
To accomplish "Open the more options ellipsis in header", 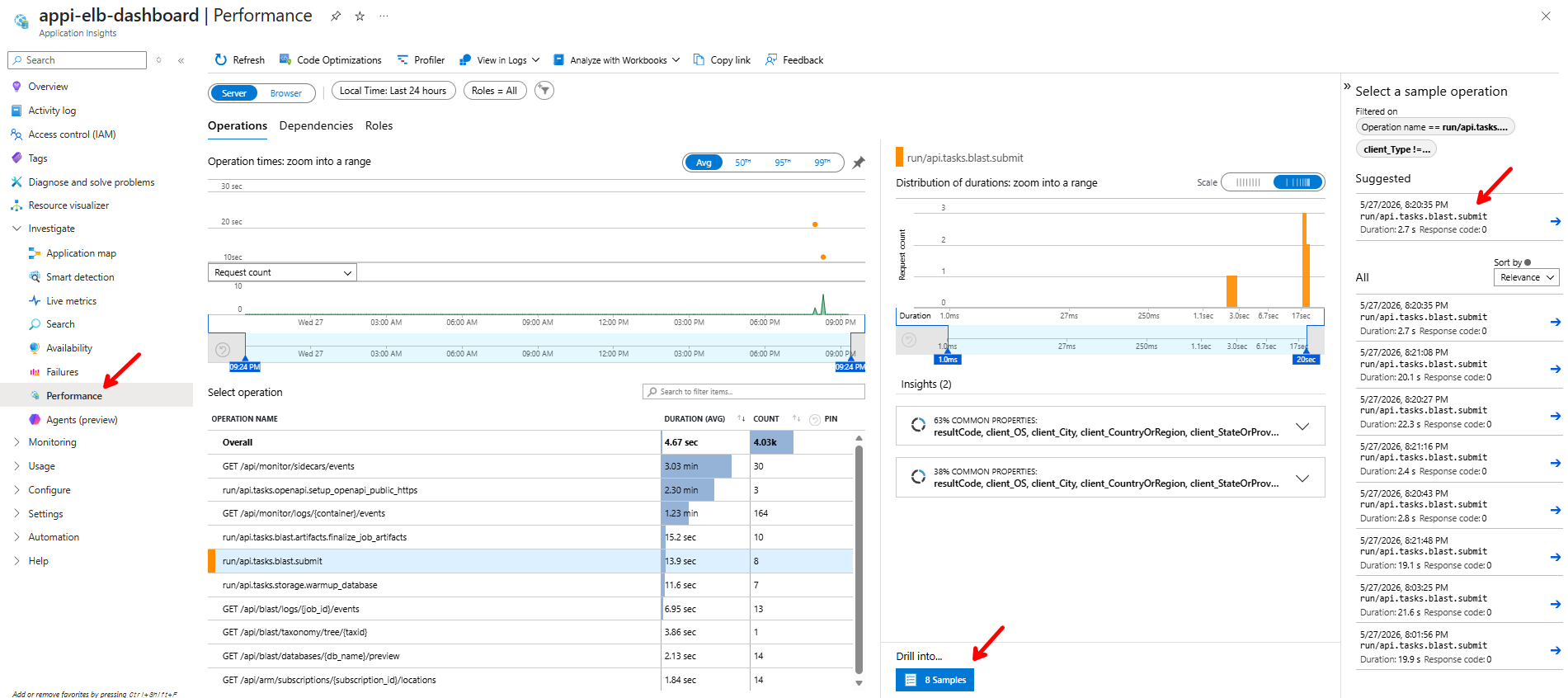I will tap(384, 16).
